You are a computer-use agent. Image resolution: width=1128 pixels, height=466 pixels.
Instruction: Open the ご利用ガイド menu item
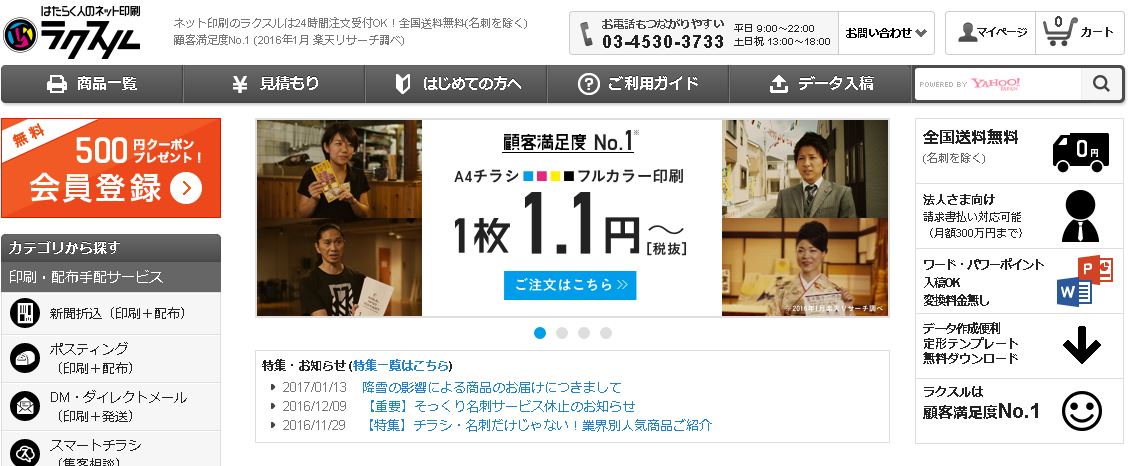pos(638,84)
